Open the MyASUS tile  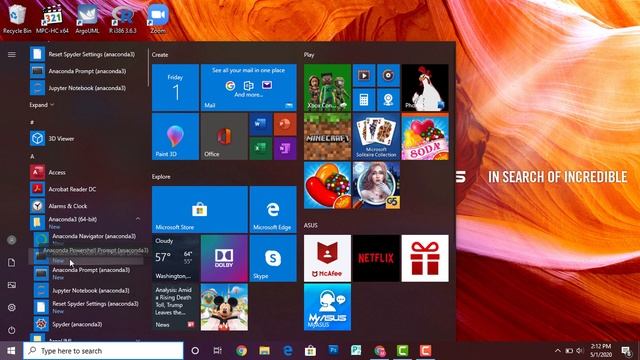[x=327, y=307]
